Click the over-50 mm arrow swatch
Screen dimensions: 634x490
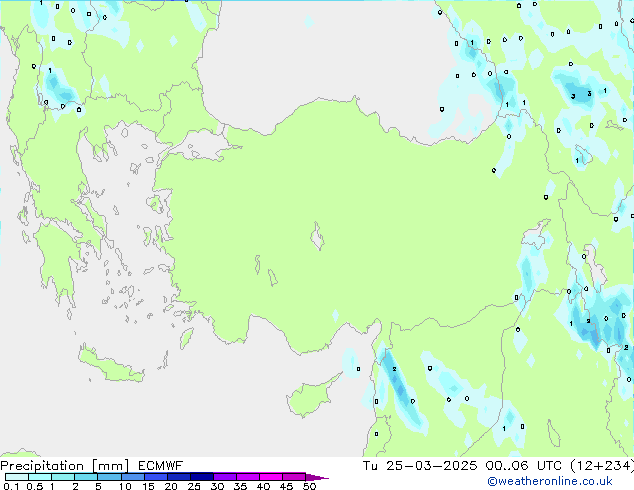click(317, 477)
